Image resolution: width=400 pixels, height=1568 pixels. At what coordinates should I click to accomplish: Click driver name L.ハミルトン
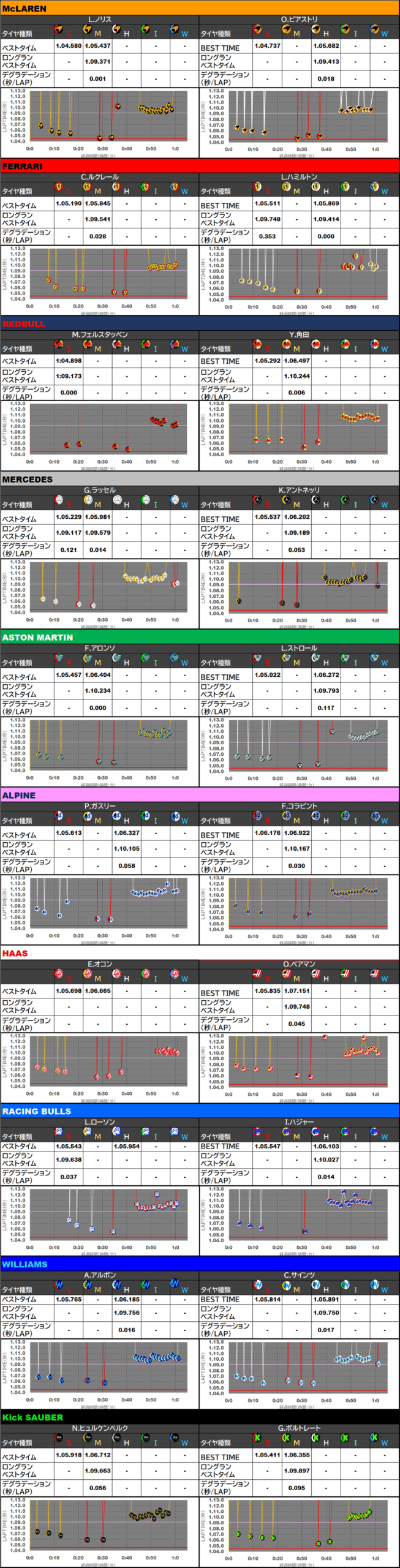coord(298,177)
